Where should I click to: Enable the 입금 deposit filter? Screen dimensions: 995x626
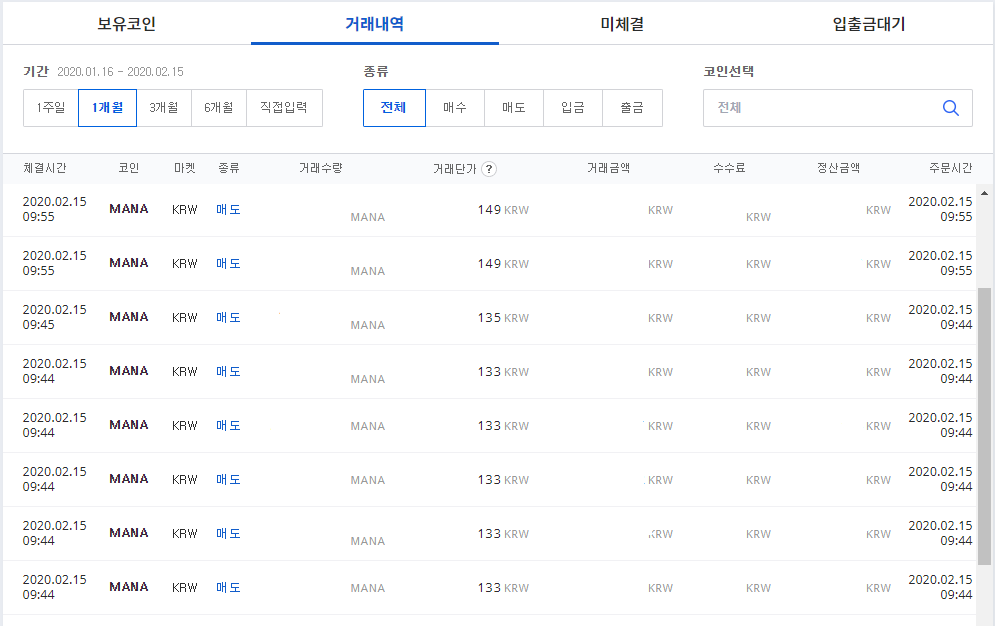click(572, 107)
